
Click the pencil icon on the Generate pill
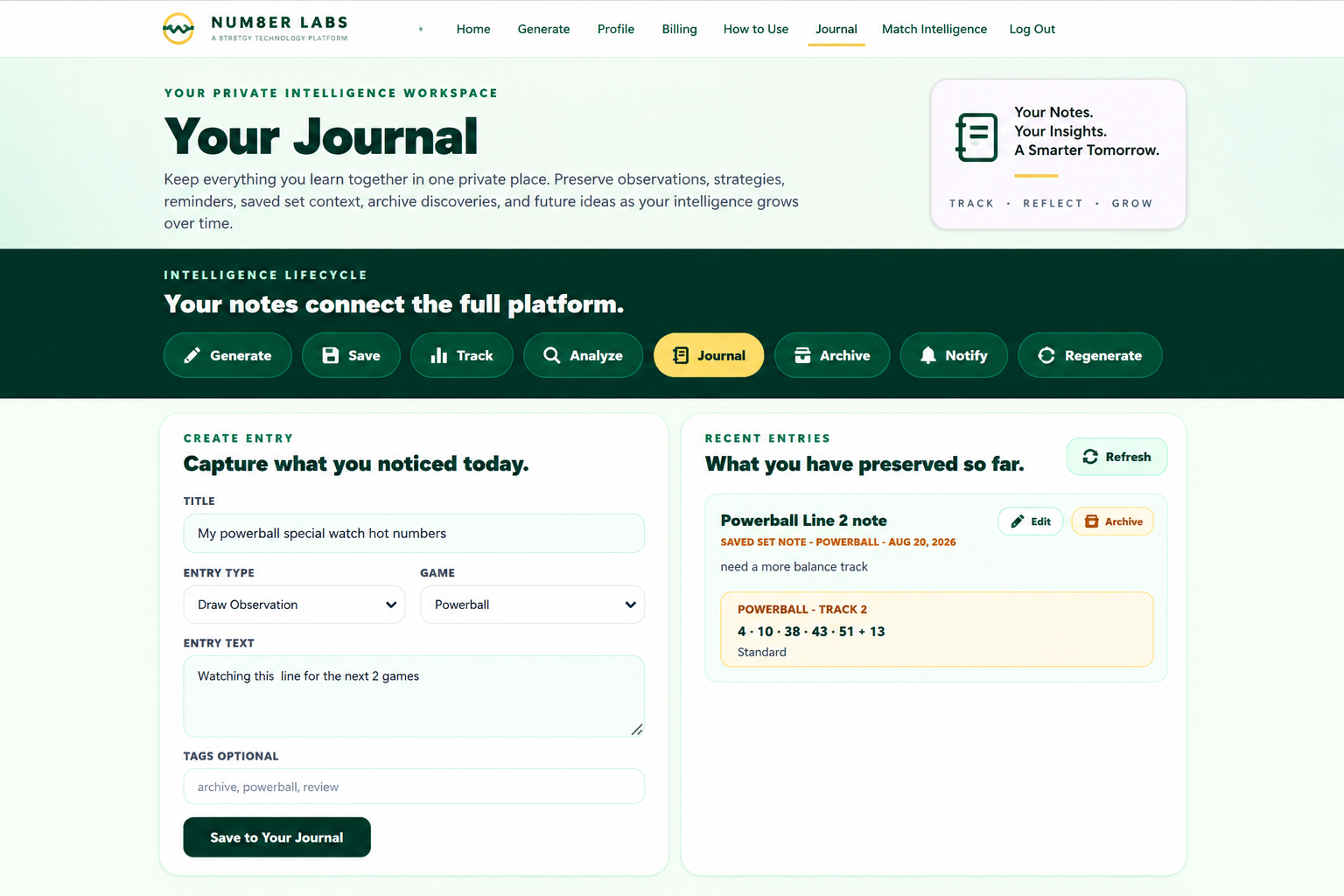(192, 355)
